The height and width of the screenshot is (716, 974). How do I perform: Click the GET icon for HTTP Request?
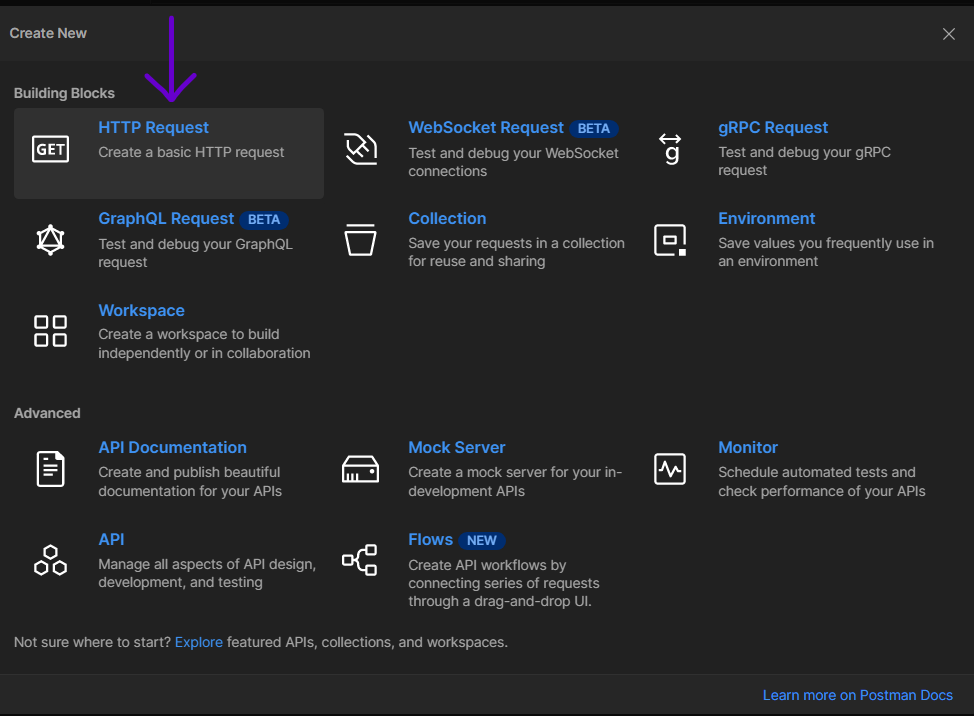point(50,149)
